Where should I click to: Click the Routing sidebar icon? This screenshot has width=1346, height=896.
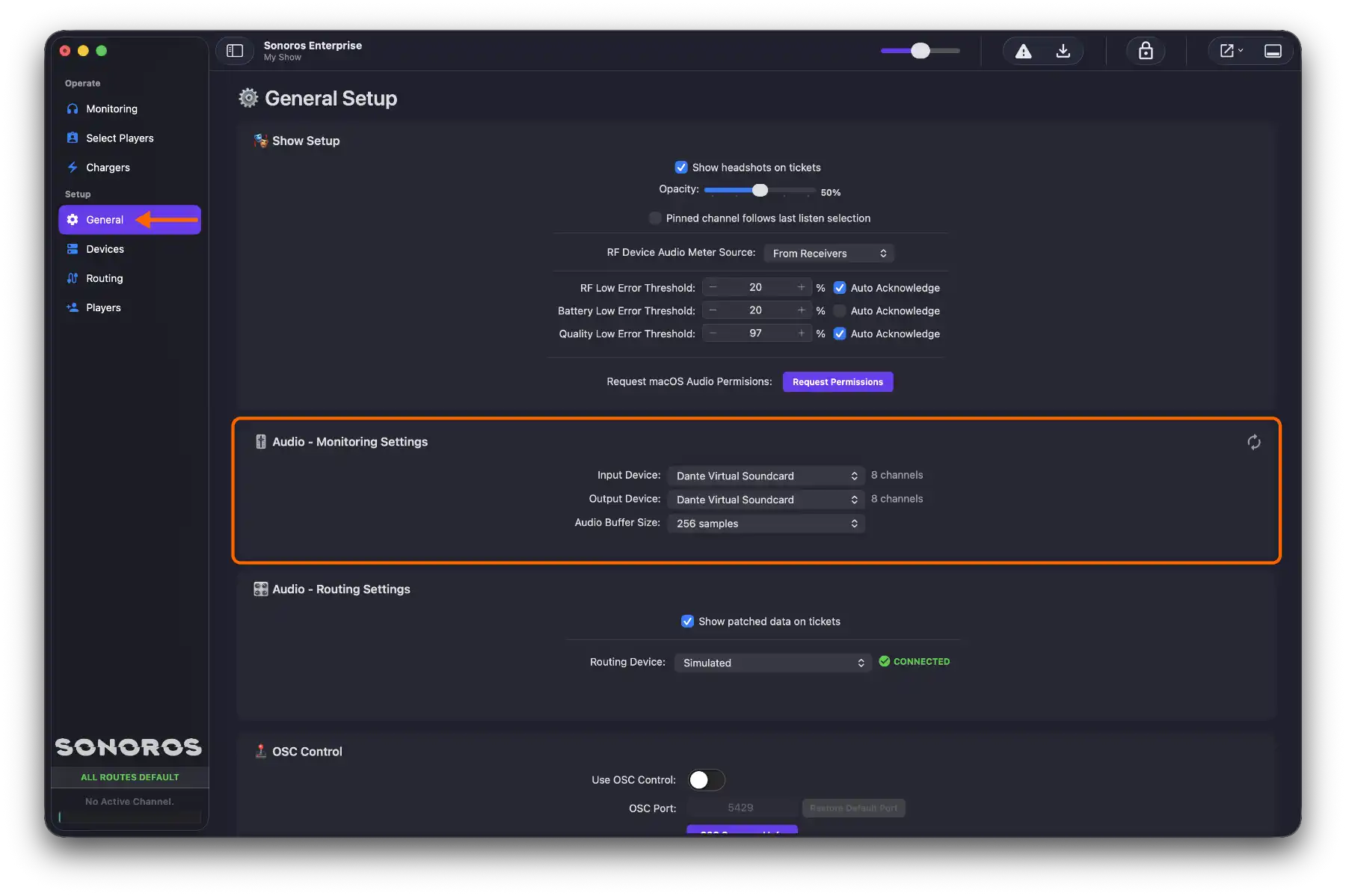pyautogui.click(x=73, y=278)
